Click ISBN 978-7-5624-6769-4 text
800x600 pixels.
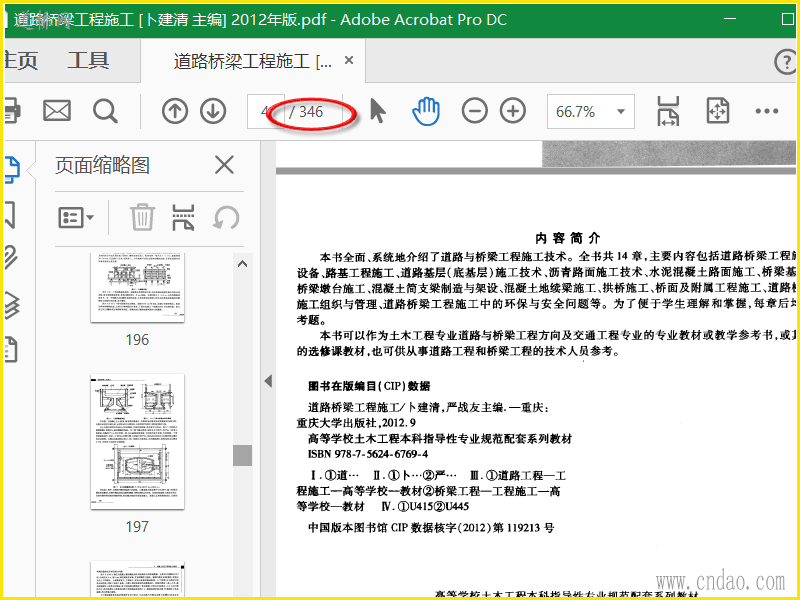pos(368,454)
